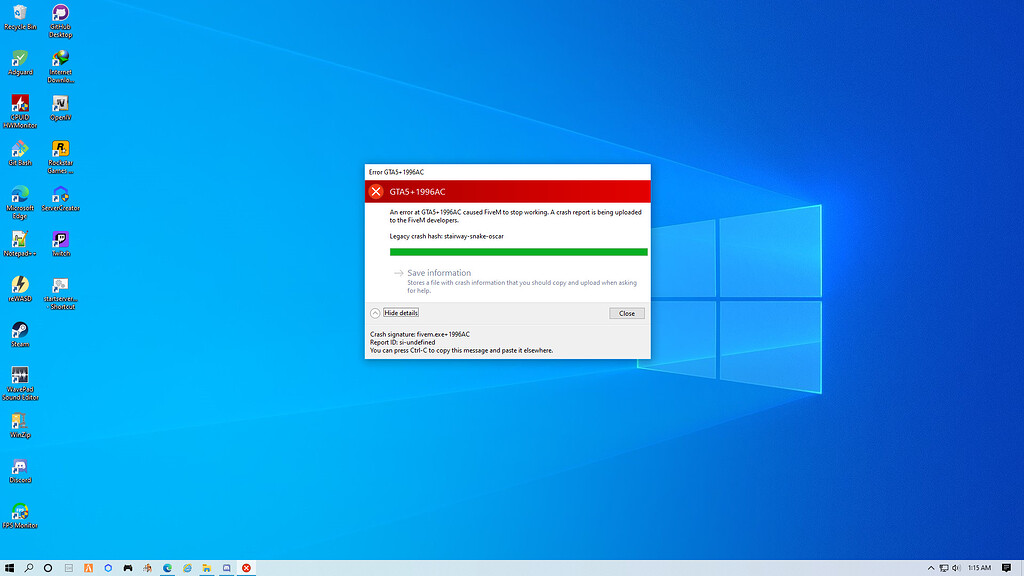Open Microsoft Edge from the taskbar

165,567
